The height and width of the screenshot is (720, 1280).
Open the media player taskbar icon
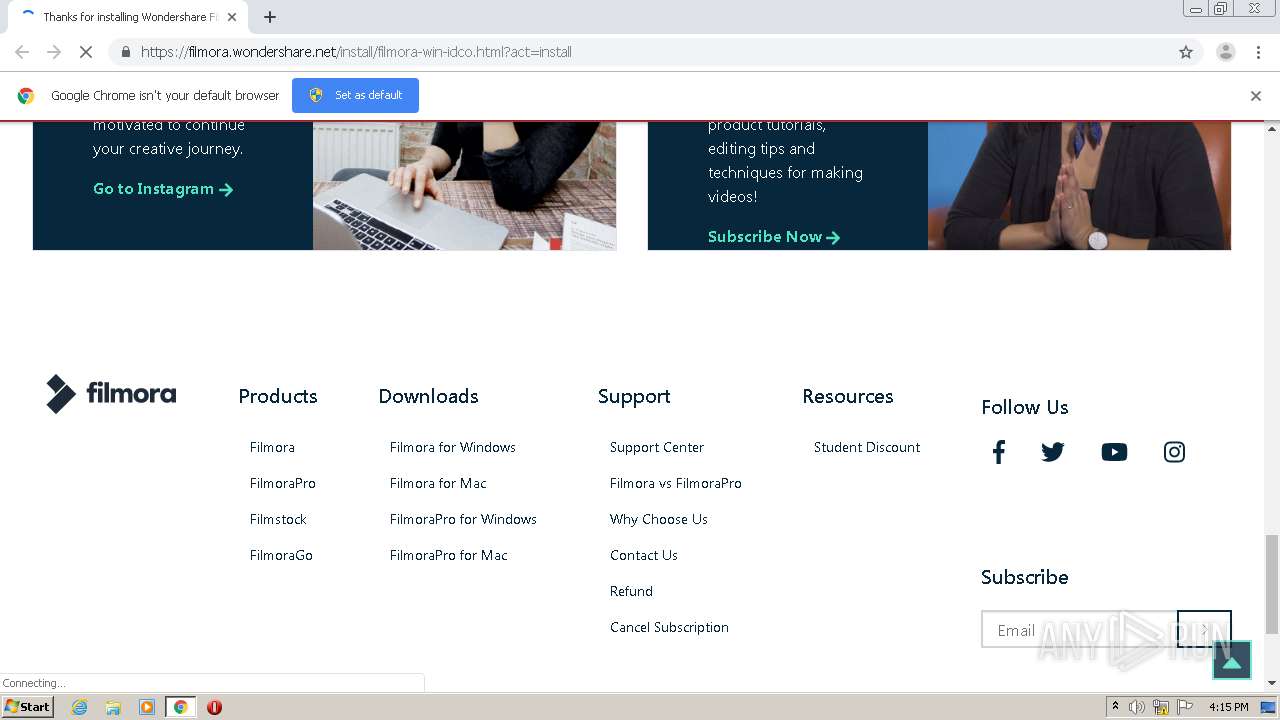[x=147, y=707]
